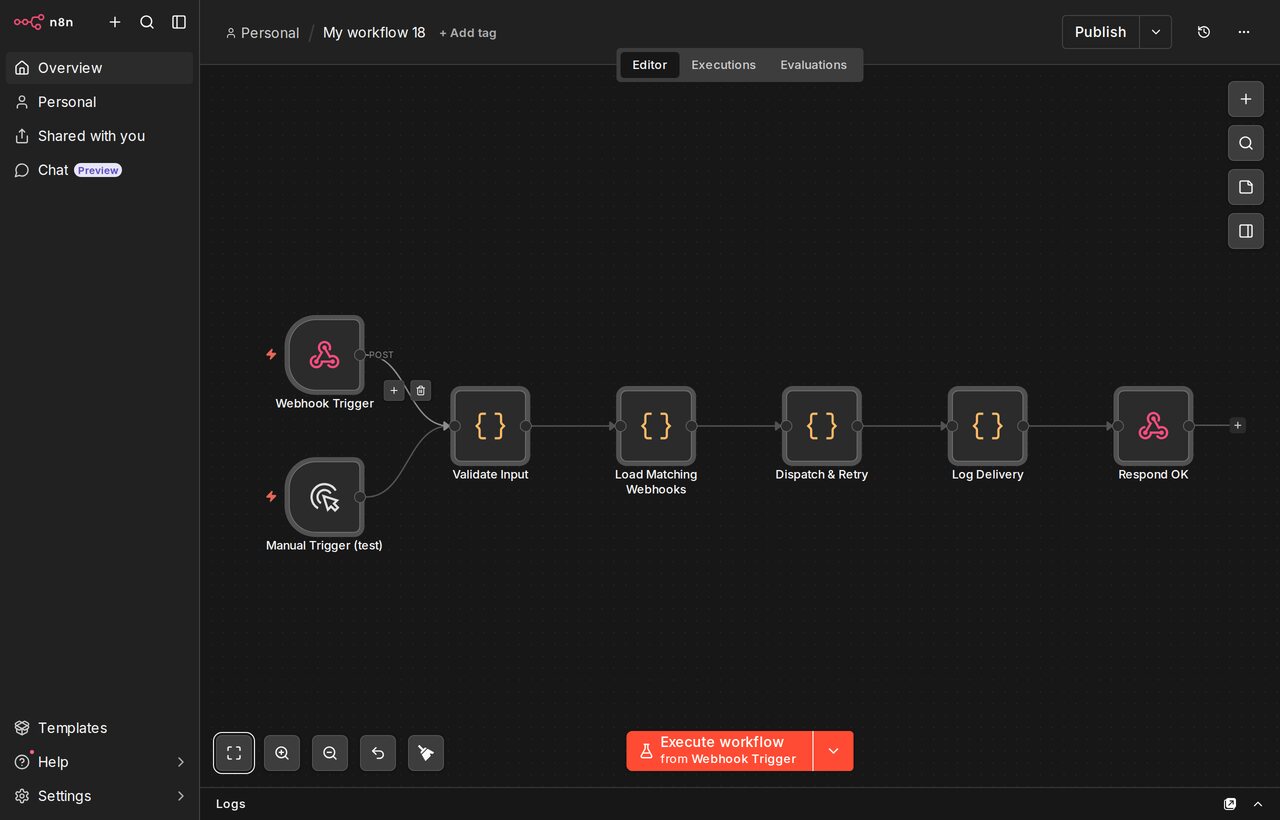Open Personal in the sidebar
The height and width of the screenshot is (820, 1280).
[99, 102]
